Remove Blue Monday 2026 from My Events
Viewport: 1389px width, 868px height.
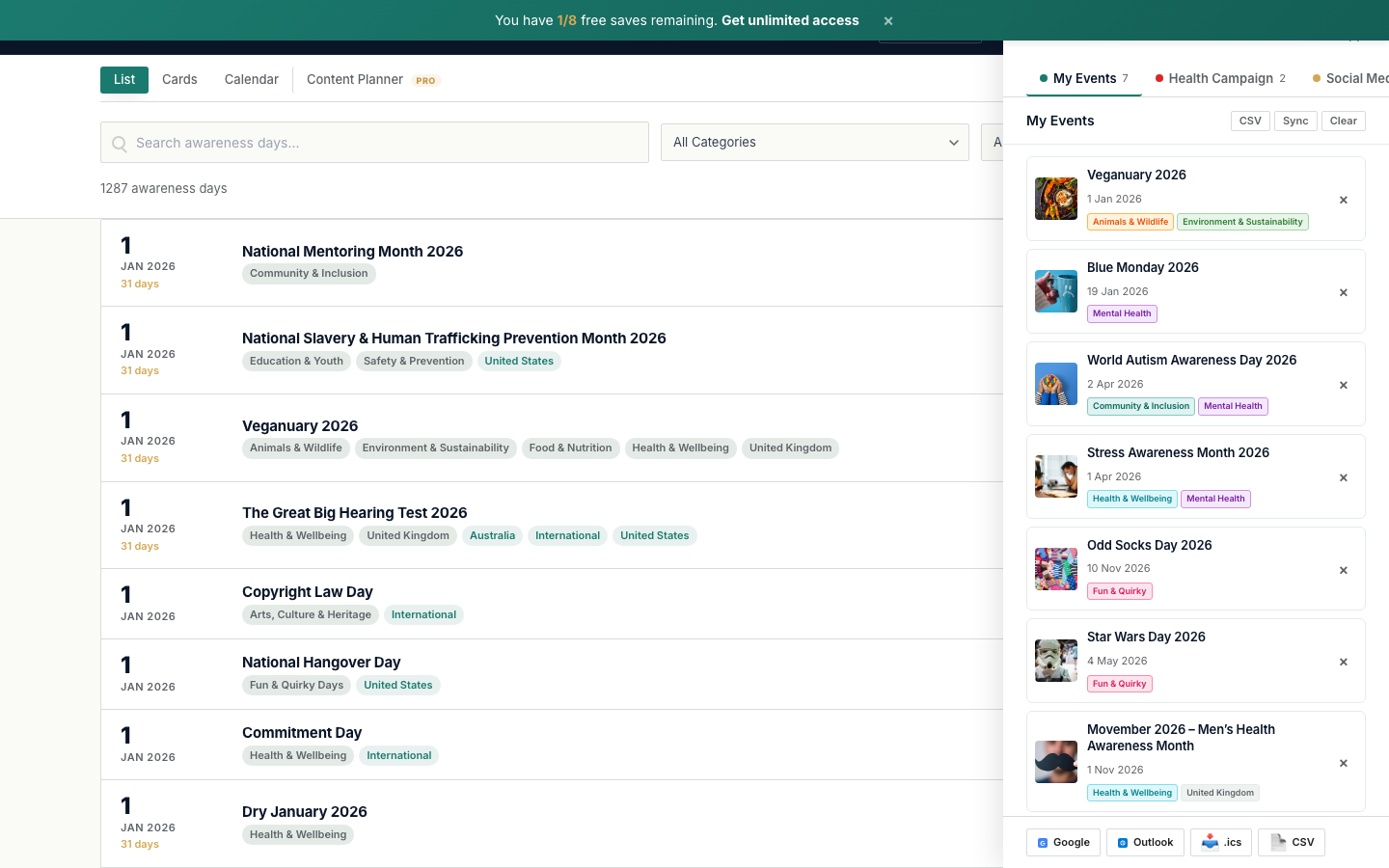point(1343,292)
